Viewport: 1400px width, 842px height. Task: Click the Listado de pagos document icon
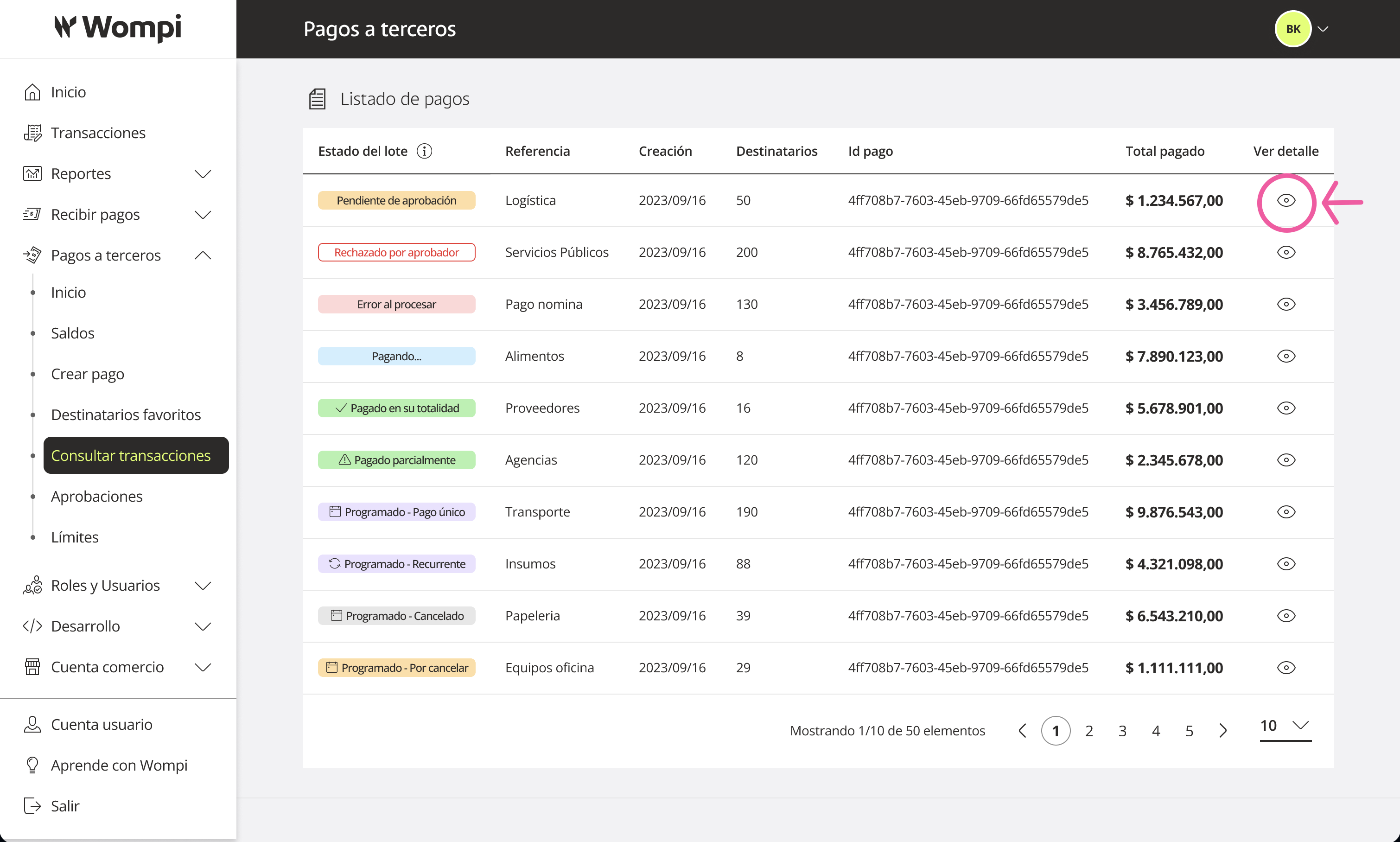pyautogui.click(x=317, y=99)
